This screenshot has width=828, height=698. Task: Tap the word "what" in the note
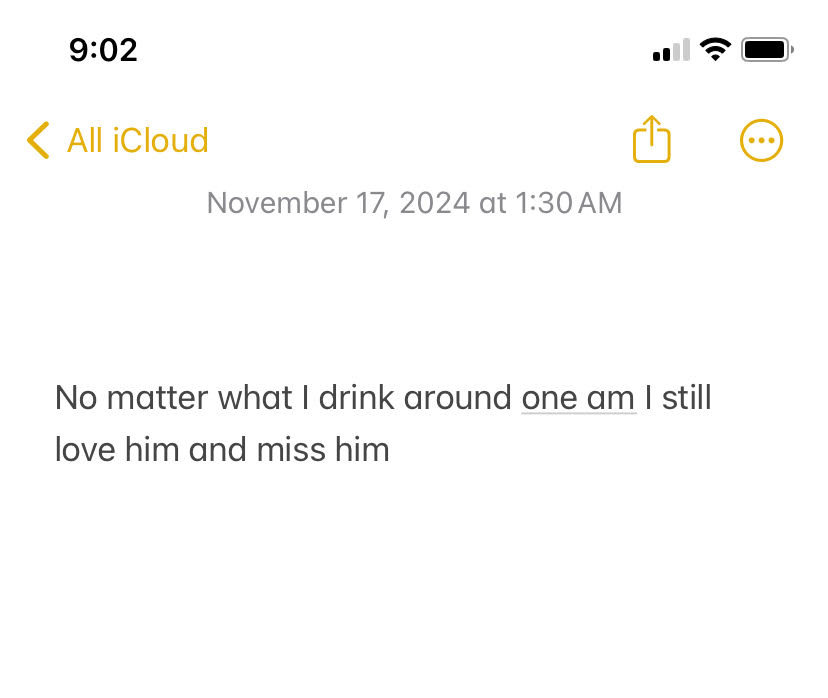pyautogui.click(x=256, y=398)
